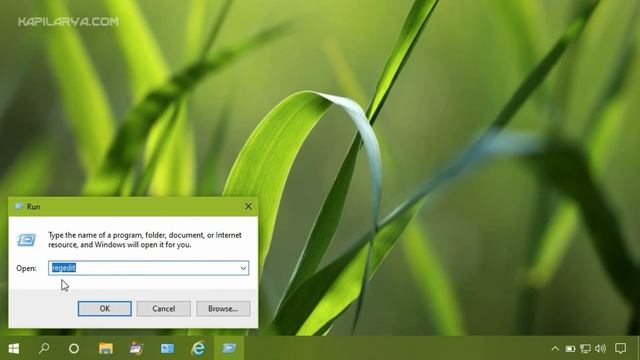
Task: Open the taskbar app next to Internet Explorer
Action: pos(167,349)
